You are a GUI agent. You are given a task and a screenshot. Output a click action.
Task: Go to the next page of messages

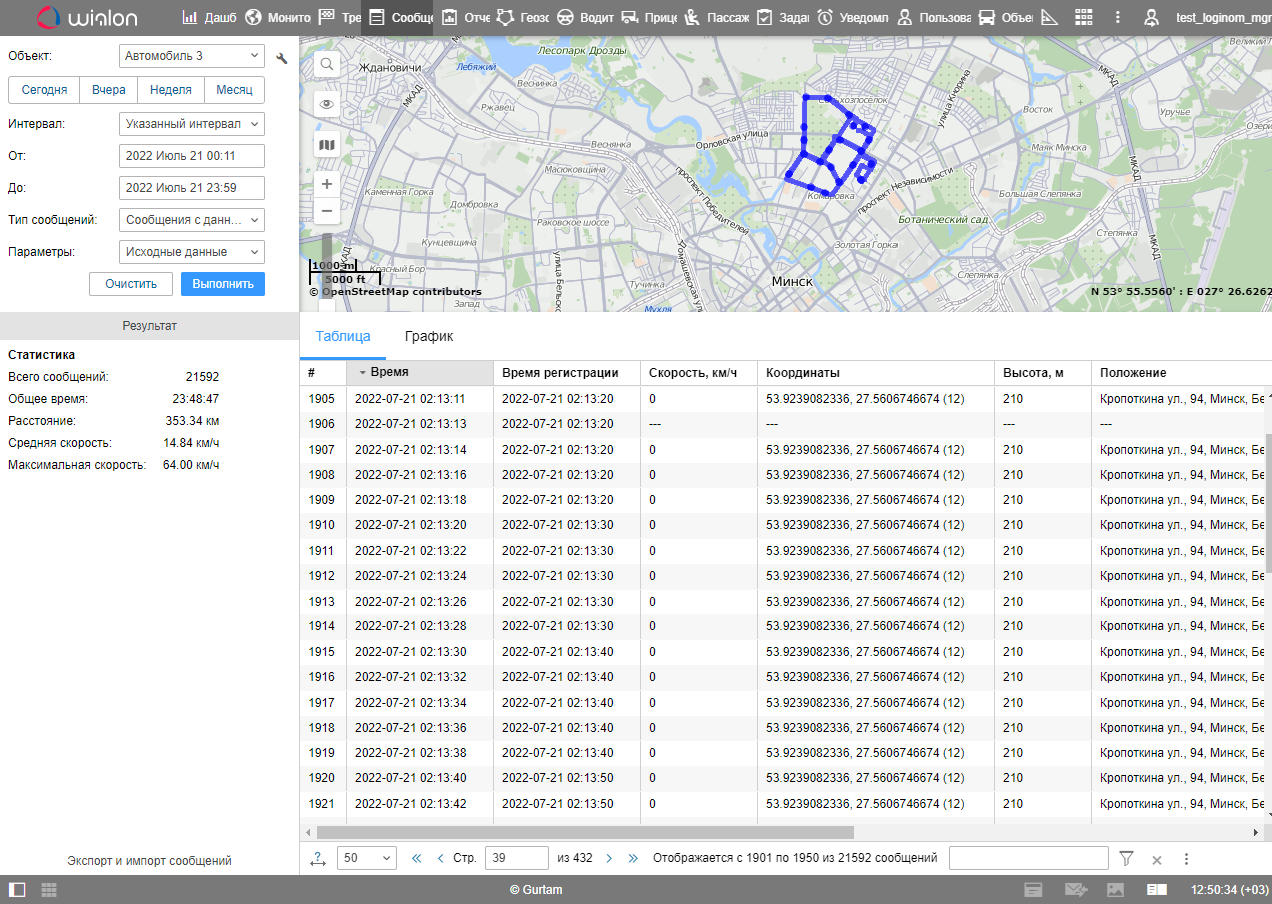point(609,858)
